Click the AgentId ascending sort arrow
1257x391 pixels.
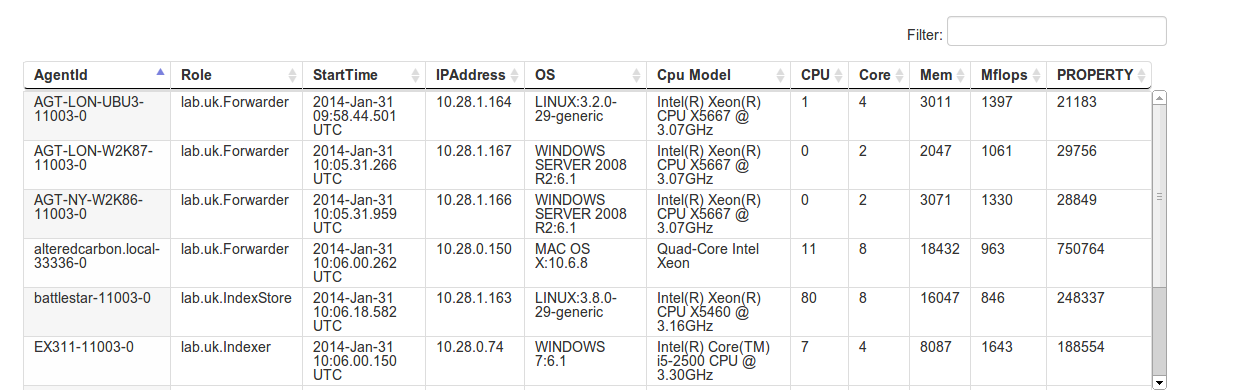click(160, 72)
